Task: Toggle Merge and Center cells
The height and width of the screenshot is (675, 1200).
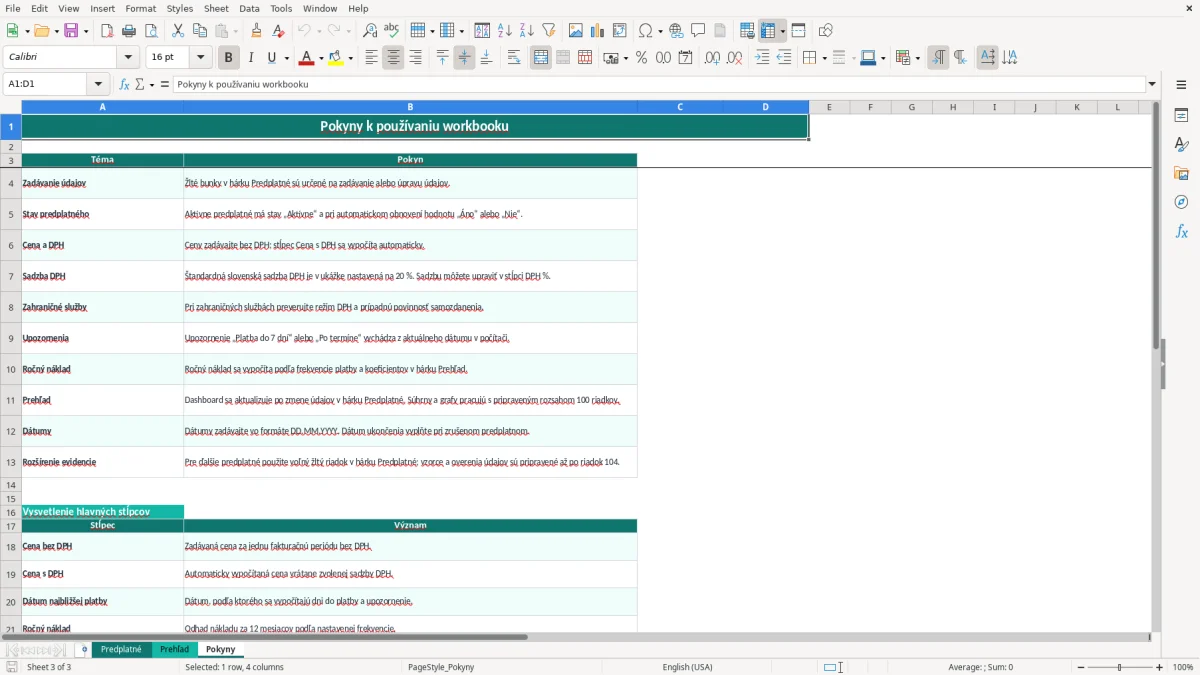Action: [x=541, y=58]
